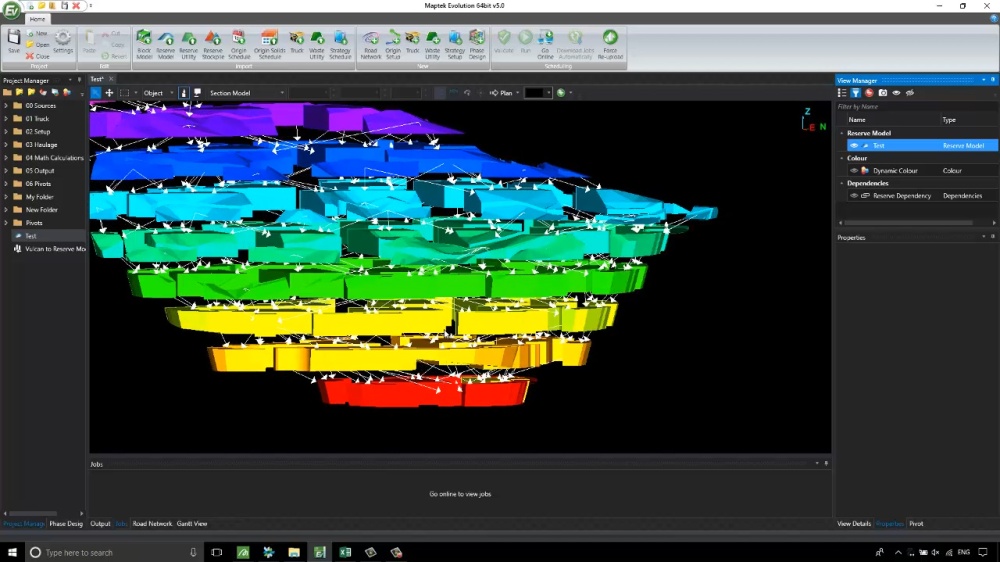Viewport: 1000px width, 562px height.
Task: Open Reserve Utility in Import group
Action: pyautogui.click(x=189, y=44)
